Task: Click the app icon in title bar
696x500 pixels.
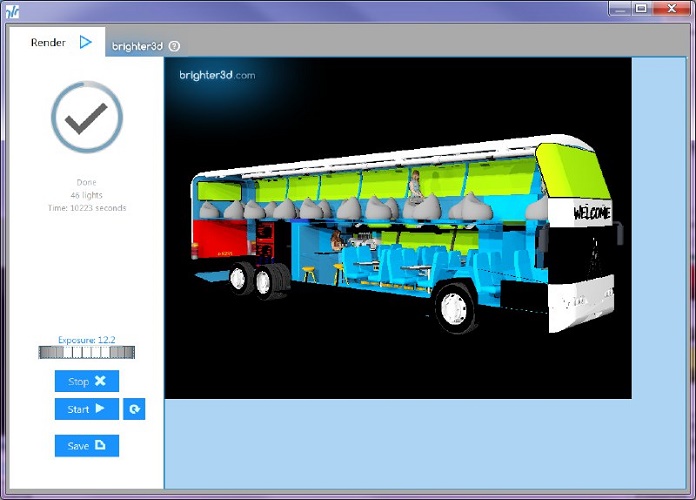Action: pos(10,10)
